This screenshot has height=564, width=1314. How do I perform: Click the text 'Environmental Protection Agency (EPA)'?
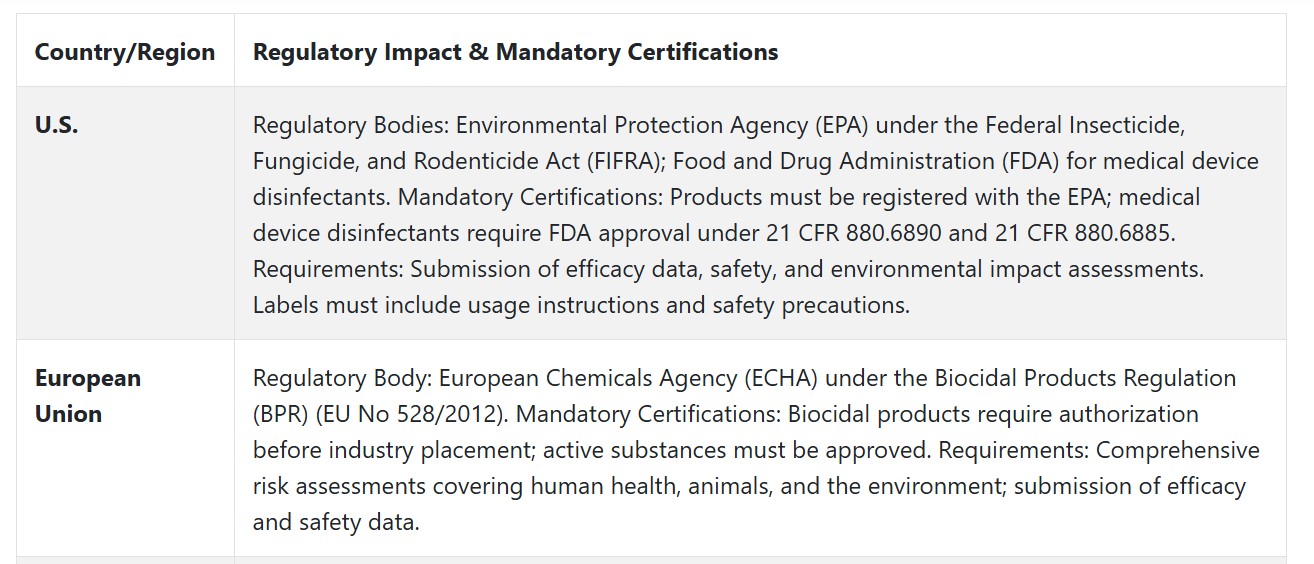[647, 125]
